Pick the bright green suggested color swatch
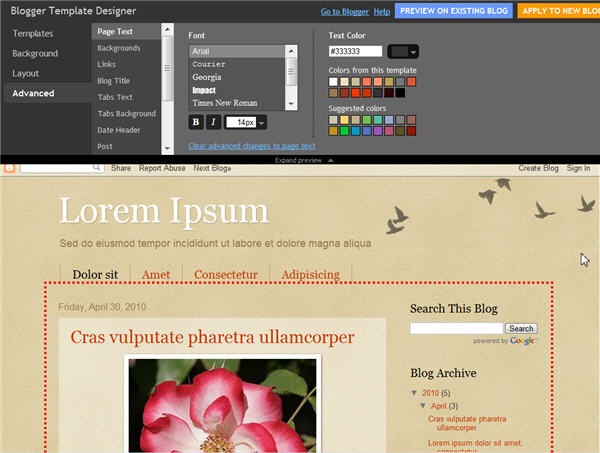 pyautogui.click(x=344, y=131)
